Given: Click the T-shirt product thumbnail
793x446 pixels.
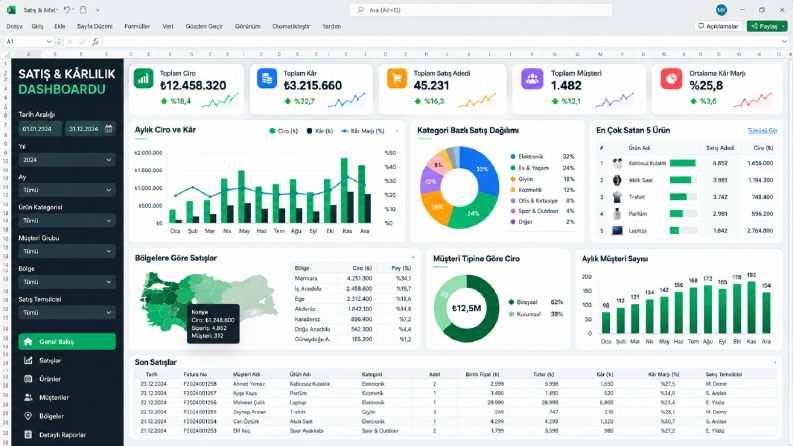Looking at the screenshot, I should [617, 197].
